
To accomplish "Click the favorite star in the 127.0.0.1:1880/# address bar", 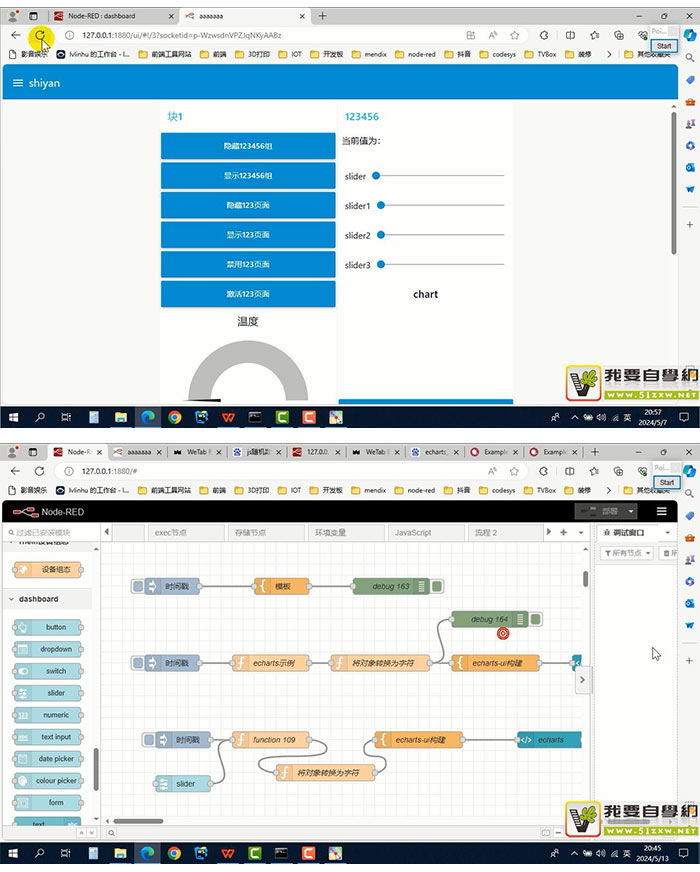I will coord(514,471).
